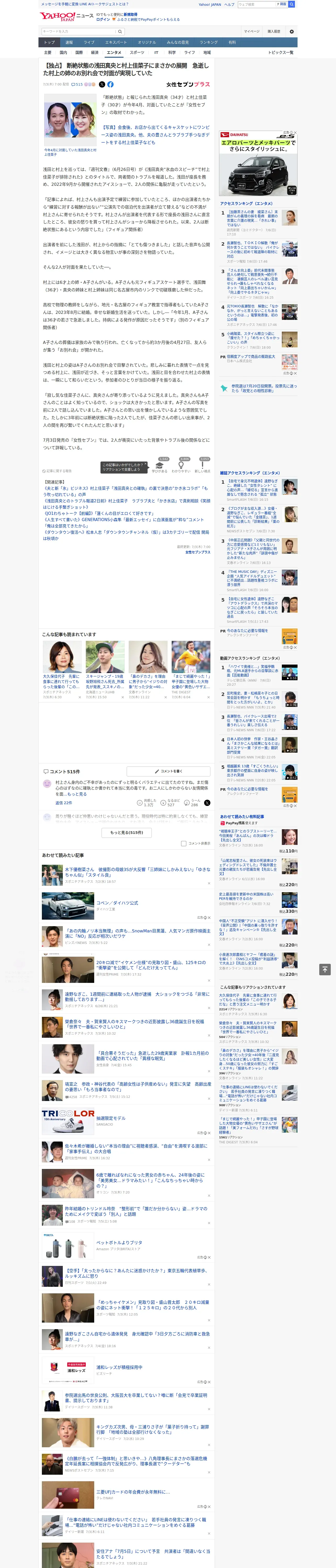Open the 参院選は7月20日投開票 banner link
The height and width of the screenshot is (1568, 336).
(x=259, y=388)
